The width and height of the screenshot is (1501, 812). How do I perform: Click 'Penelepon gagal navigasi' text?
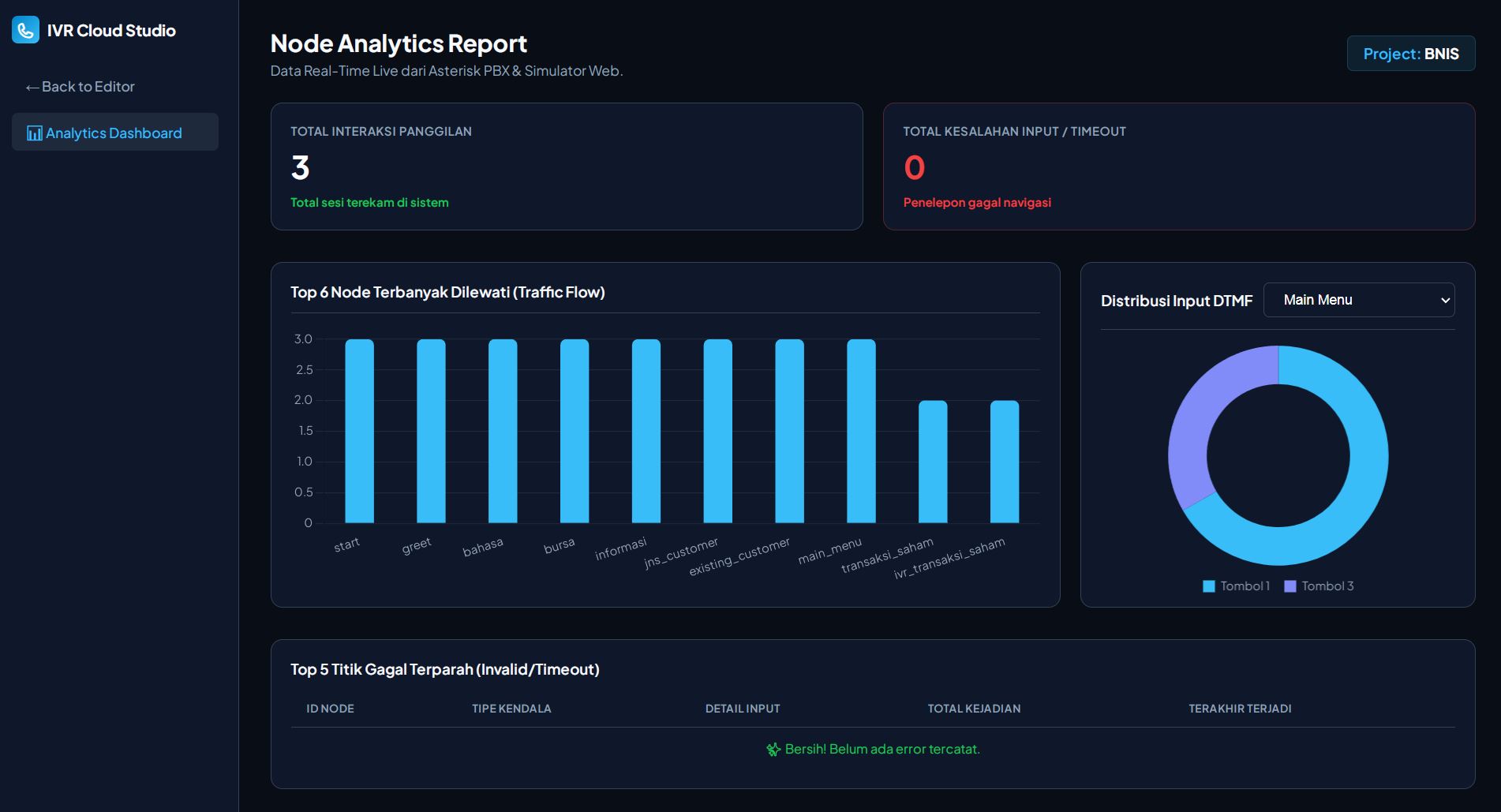(x=977, y=203)
